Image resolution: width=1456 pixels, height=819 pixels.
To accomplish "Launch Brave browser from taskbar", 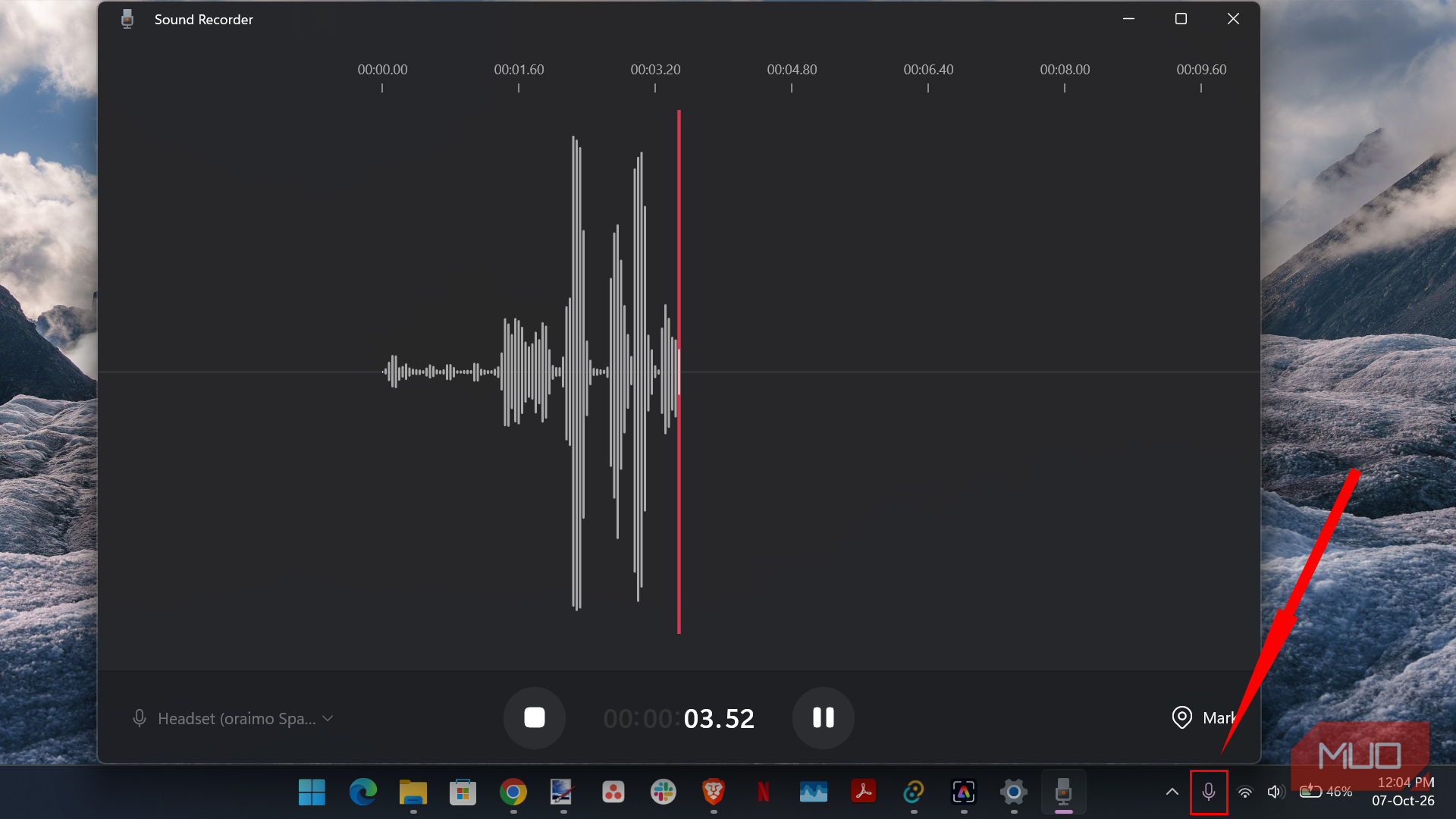I will click(713, 792).
